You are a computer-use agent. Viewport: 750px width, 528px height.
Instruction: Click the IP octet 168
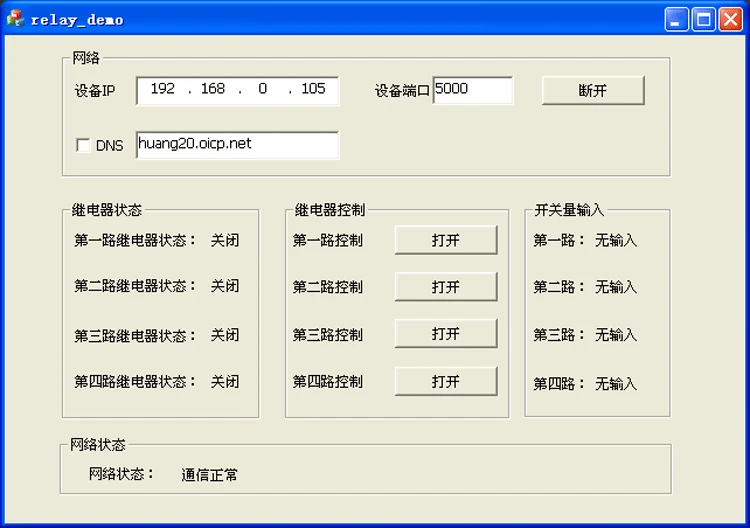(212, 88)
